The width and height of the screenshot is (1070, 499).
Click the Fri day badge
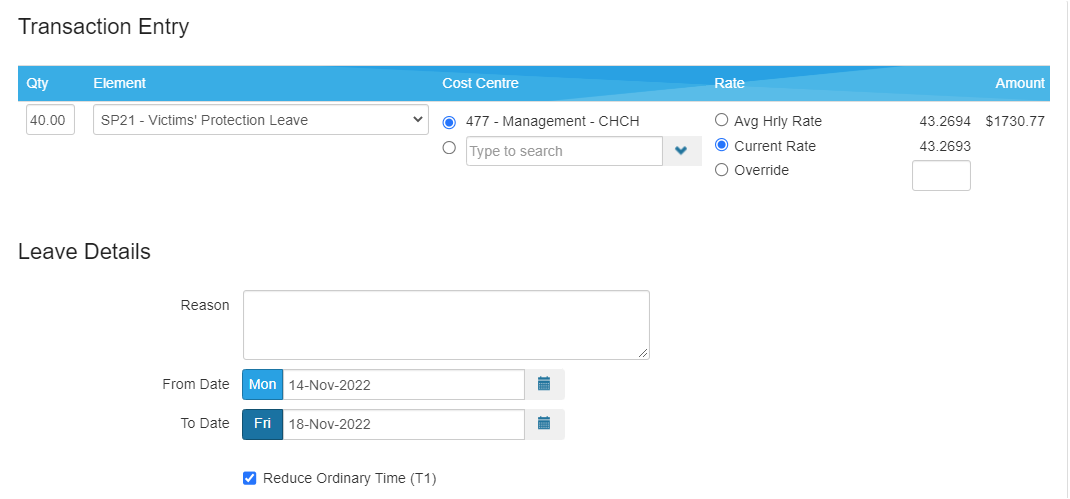click(x=263, y=424)
